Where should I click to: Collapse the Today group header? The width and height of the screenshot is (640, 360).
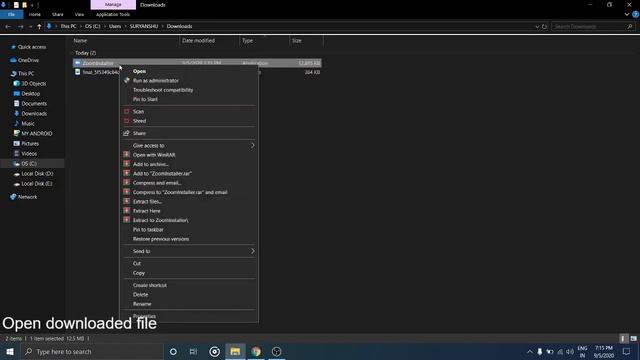point(85,53)
